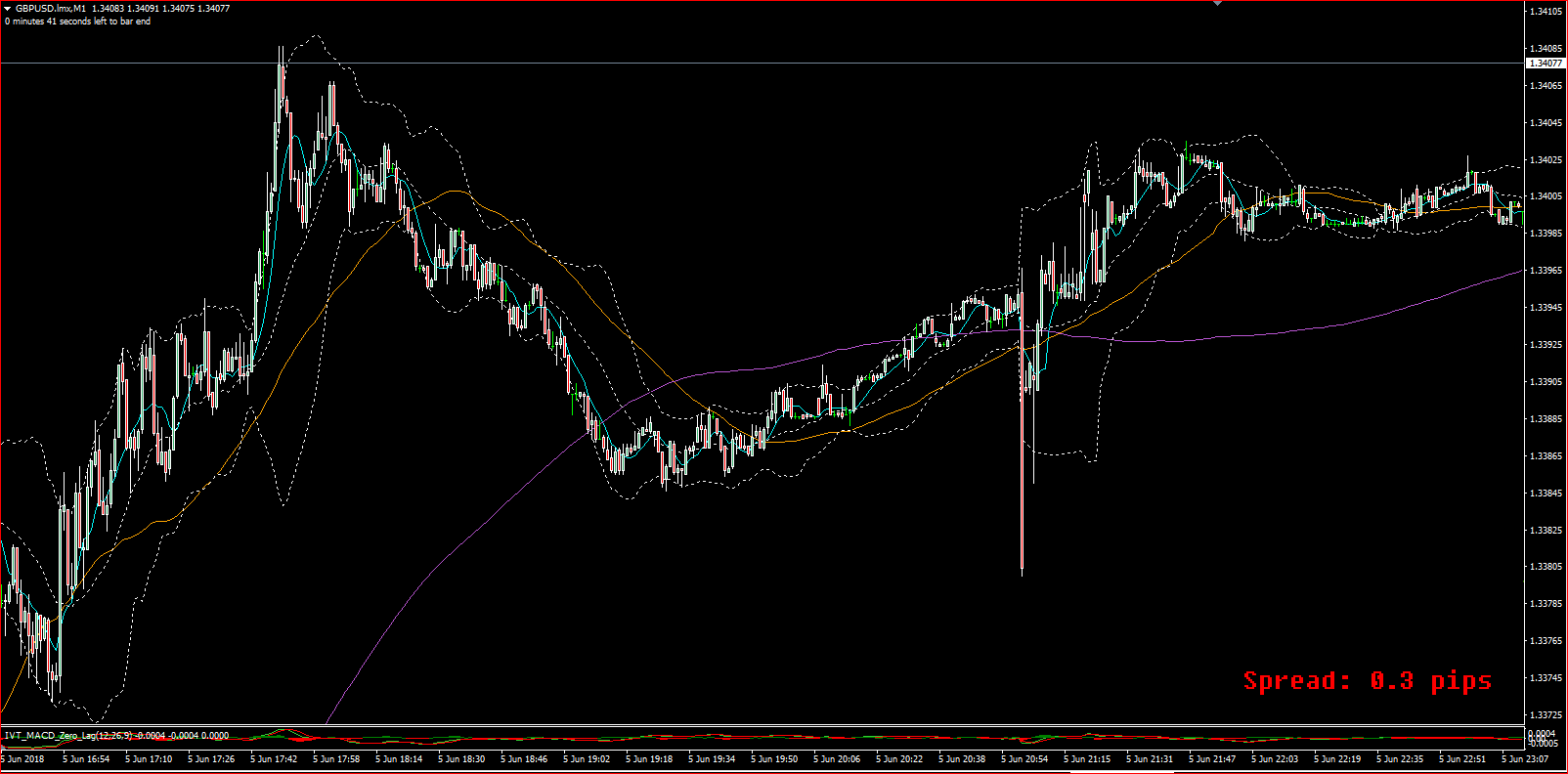The height and width of the screenshot is (774, 1568).
Task: Click the 1.33745 price axis label
Action: 1546,678
